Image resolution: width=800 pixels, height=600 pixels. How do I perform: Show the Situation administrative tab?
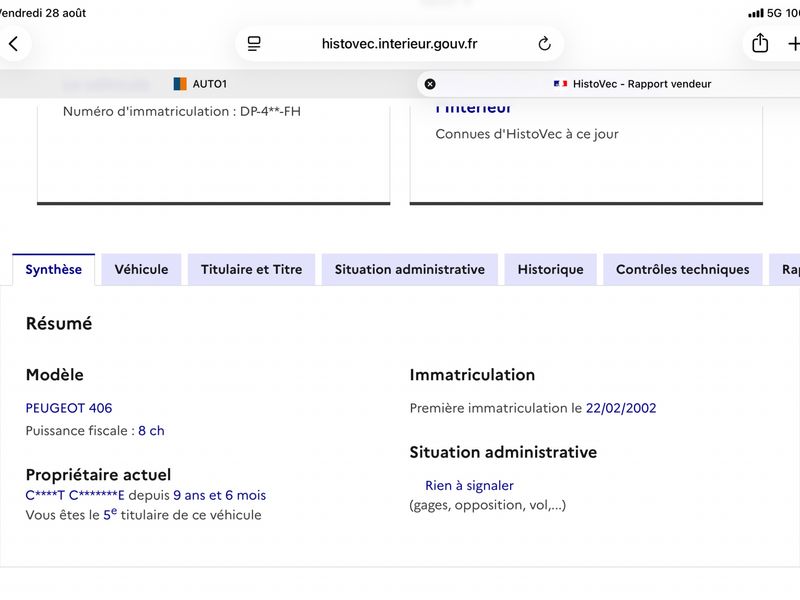(x=410, y=270)
